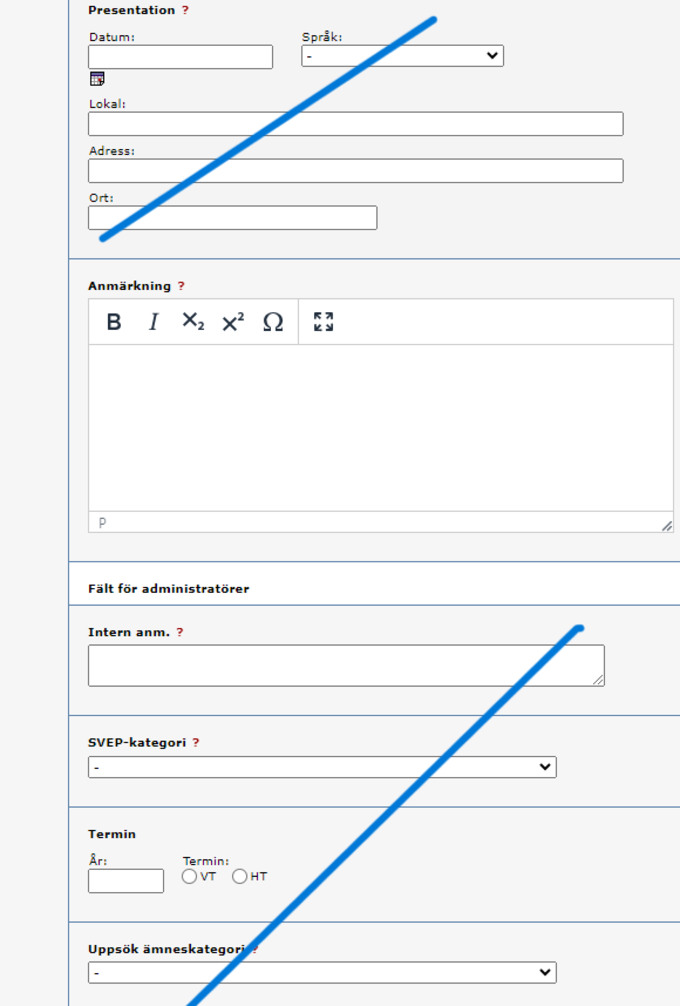The width and height of the screenshot is (680, 1006).
Task: Apply subscript formatting in editor toolbar
Action: [x=192, y=322]
